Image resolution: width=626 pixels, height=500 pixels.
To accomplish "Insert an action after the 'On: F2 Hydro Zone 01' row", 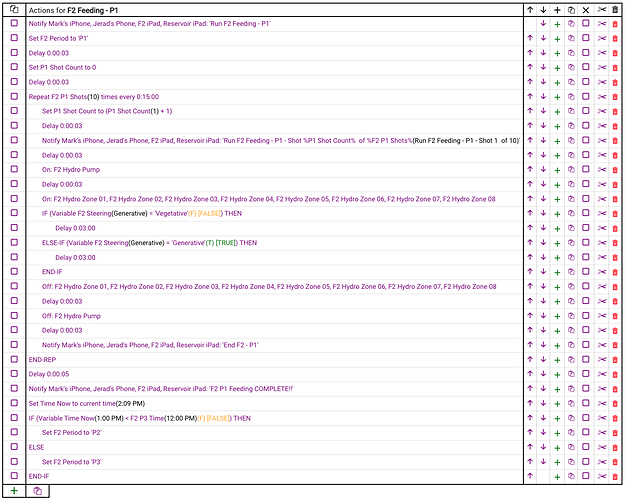I will pos(557,199).
